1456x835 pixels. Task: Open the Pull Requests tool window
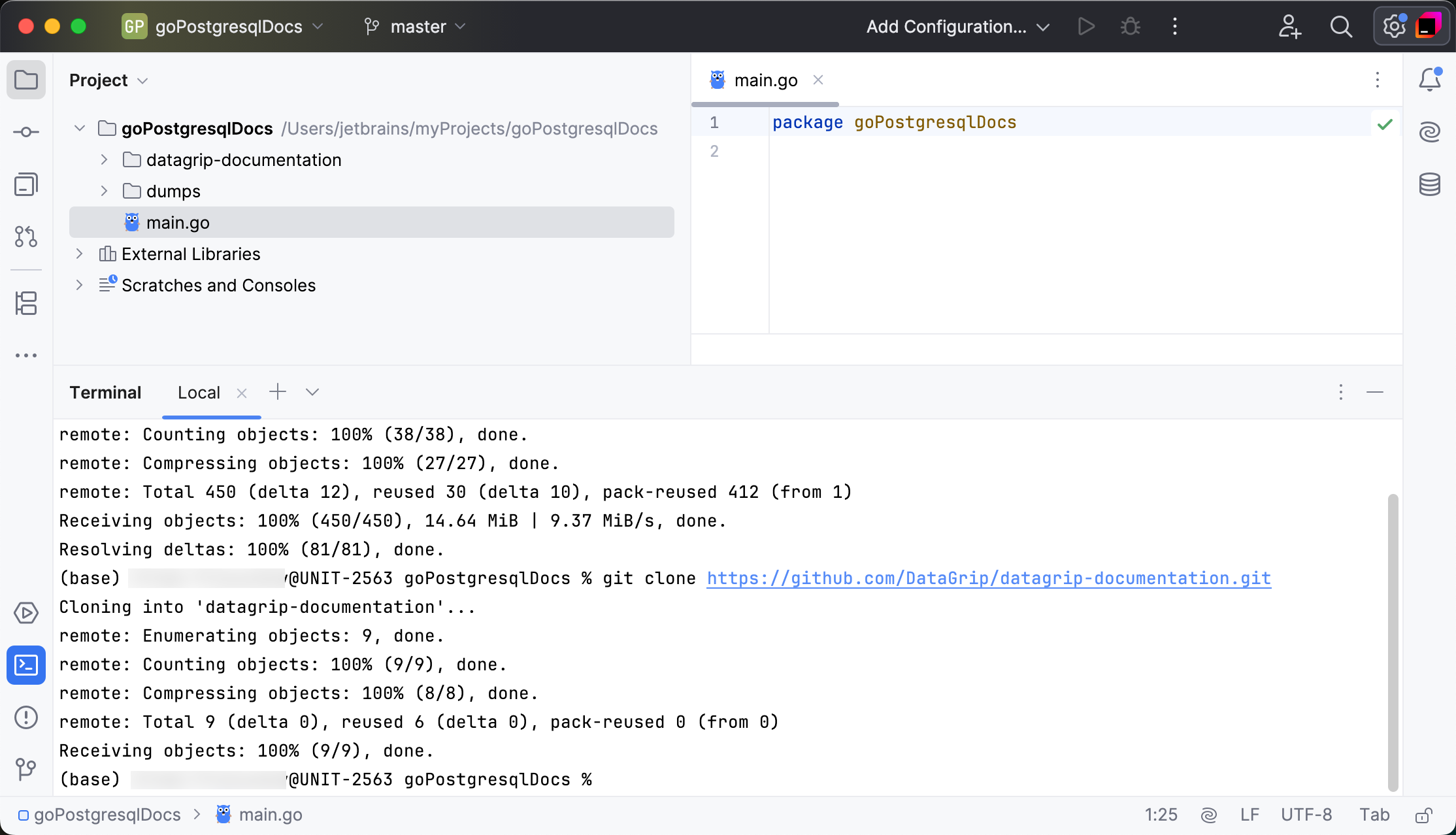26,237
